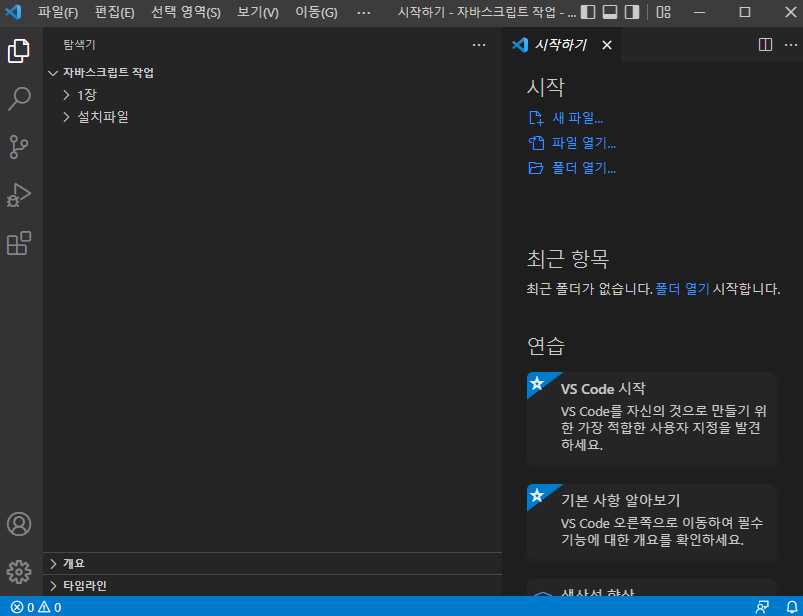Open the Search view in activity bar
Viewport: 803px width, 616px height.
coord(19,98)
